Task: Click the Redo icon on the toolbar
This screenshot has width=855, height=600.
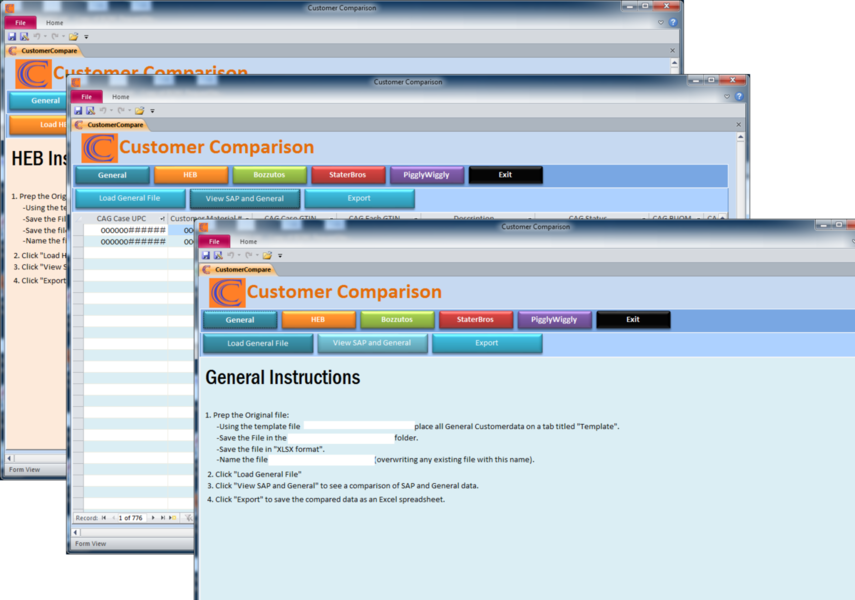Action: pyautogui.click(x=250, y=256)
